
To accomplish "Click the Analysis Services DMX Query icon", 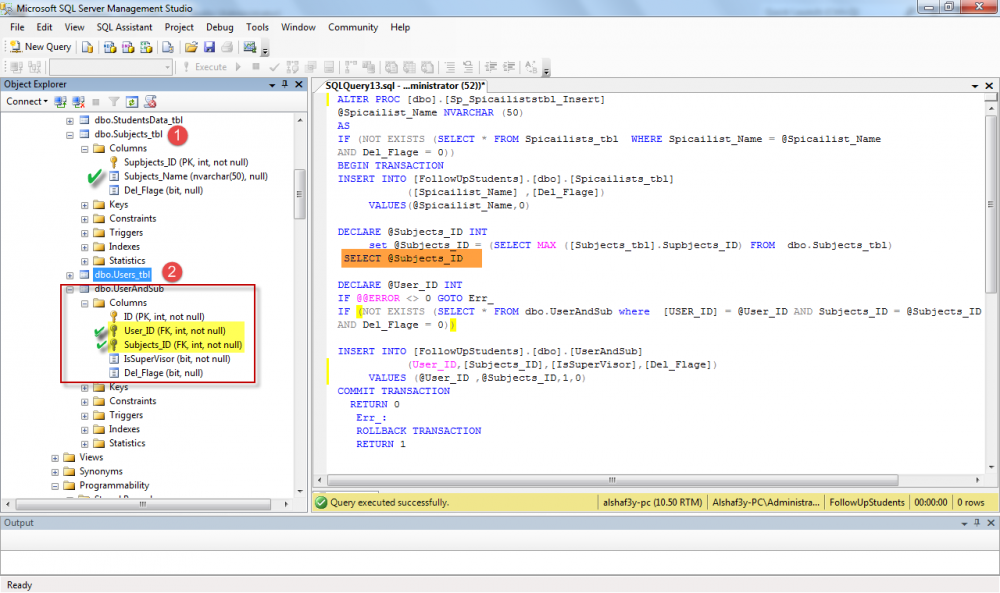I will tap(128, 47).
